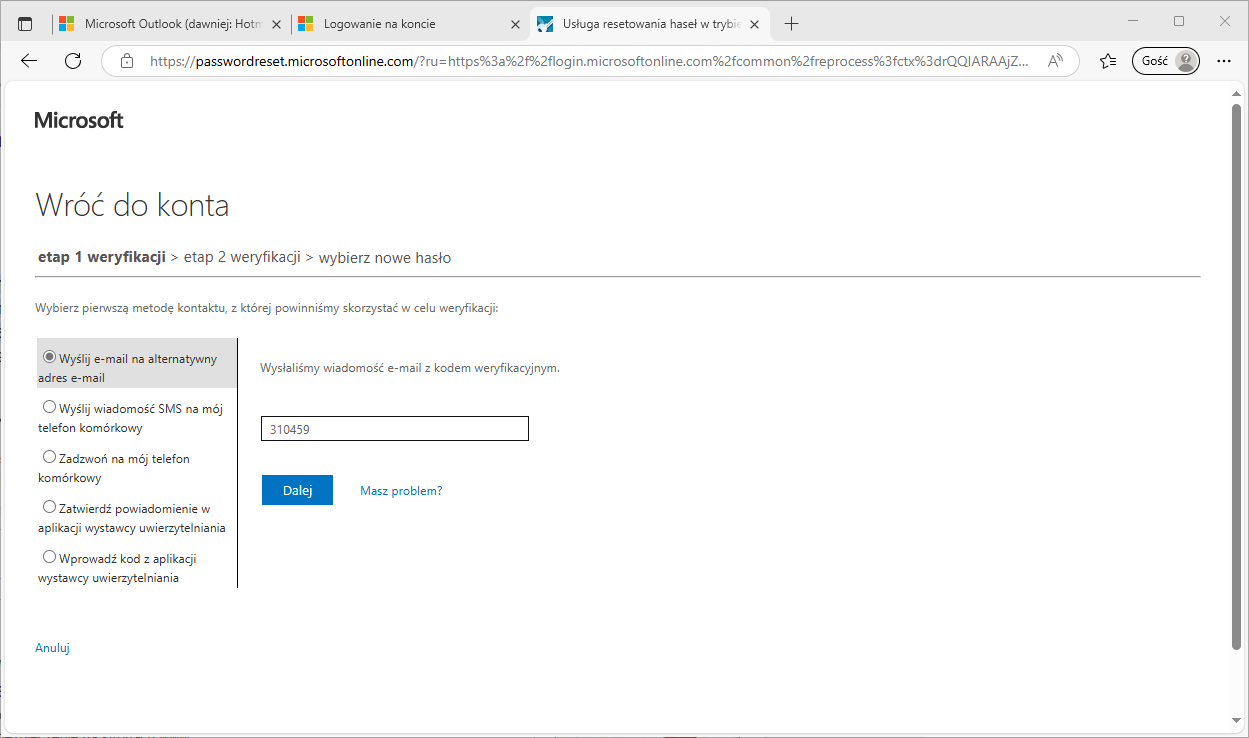
Task: Click the wybierz nowe hasło step text
Action: point(385,257)
